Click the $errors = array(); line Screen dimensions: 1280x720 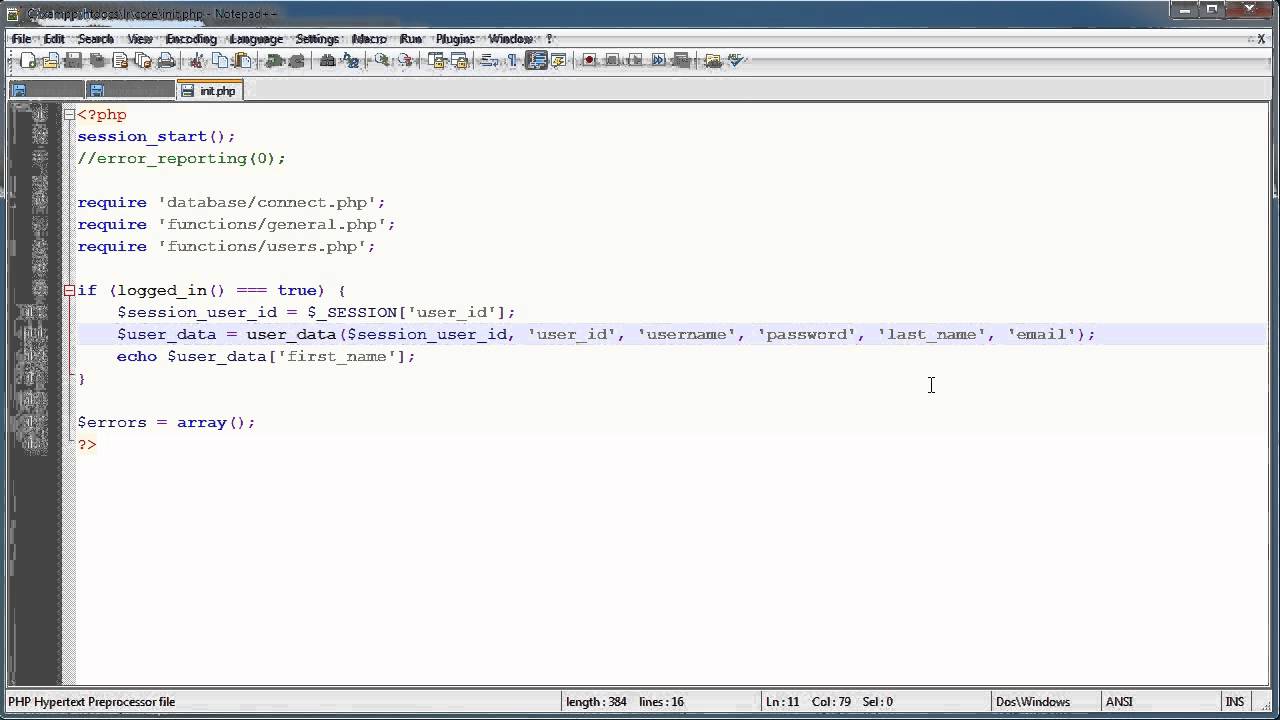point(166,423)
